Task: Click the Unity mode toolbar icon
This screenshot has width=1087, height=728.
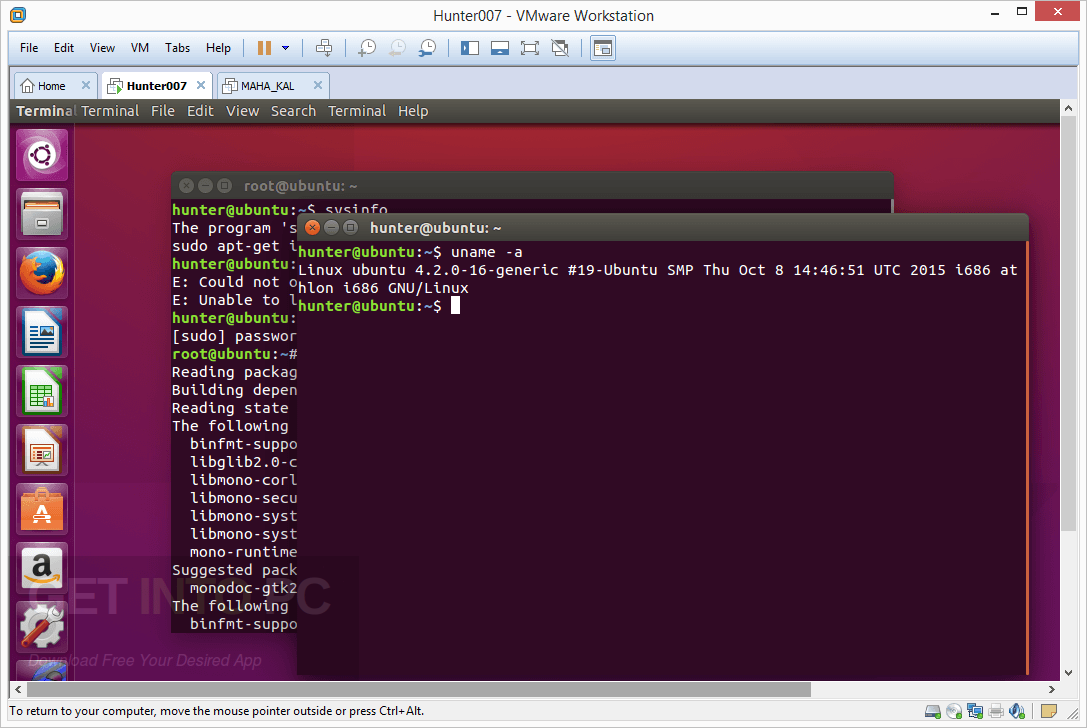Action: [560, 48]
